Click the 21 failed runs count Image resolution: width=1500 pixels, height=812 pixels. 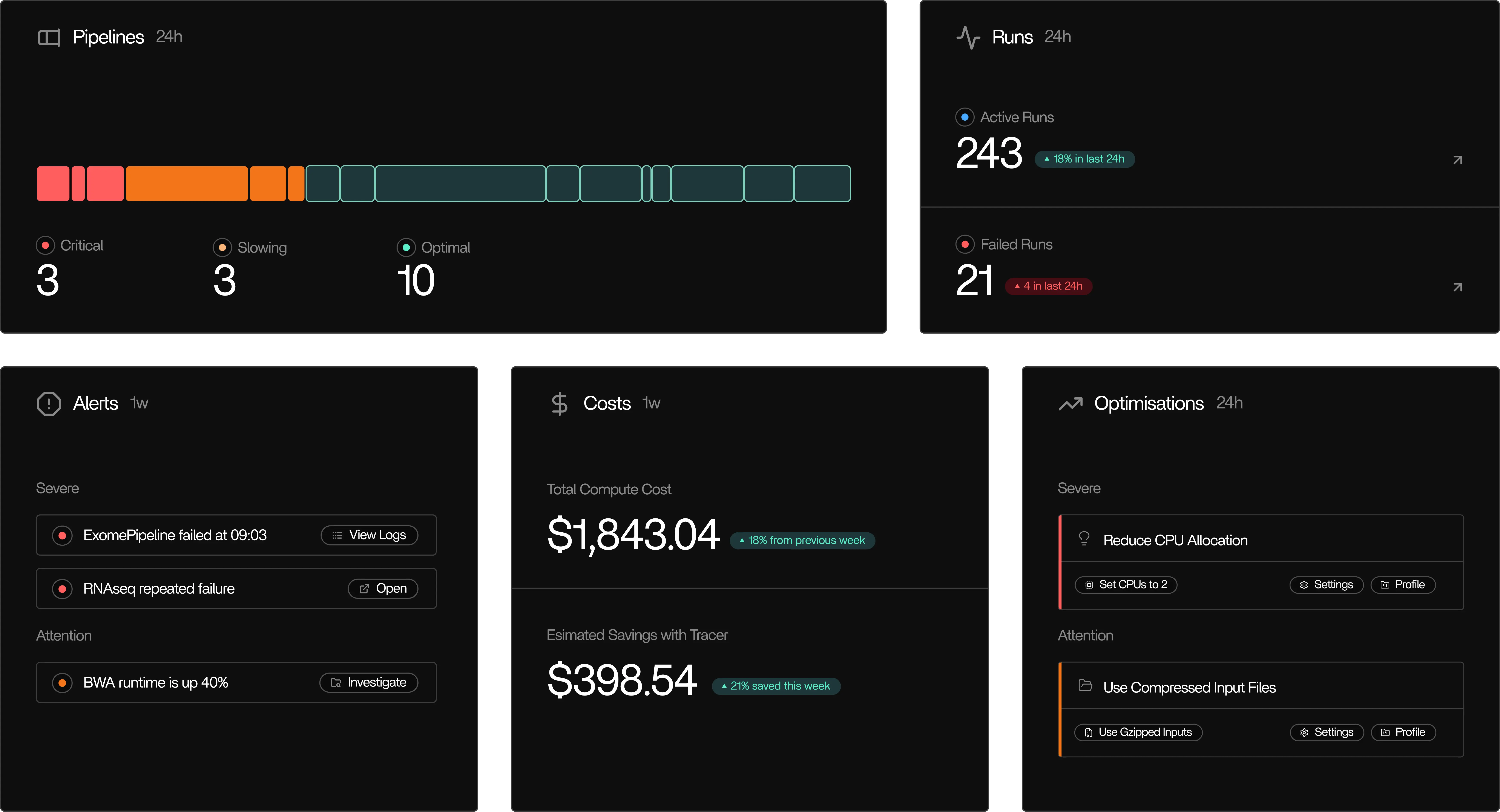[x=974, y=280]
